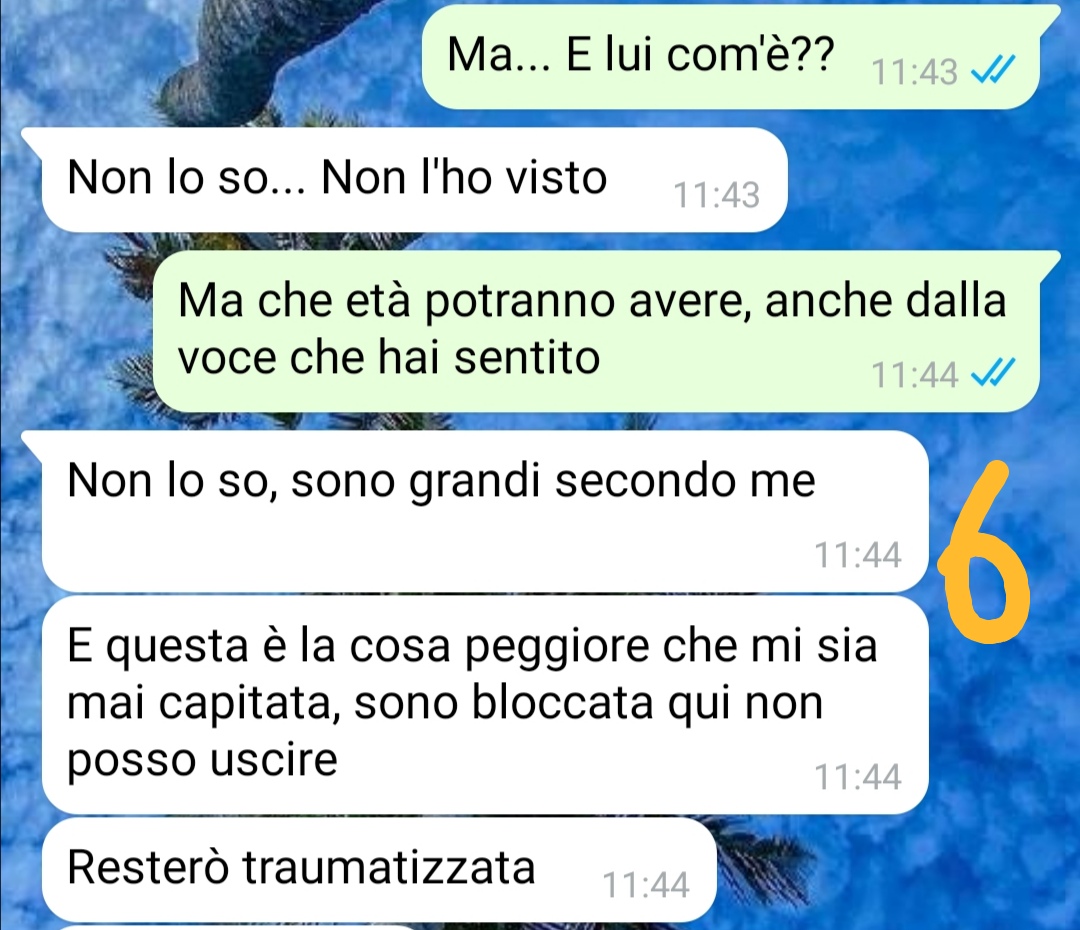Screen dimensions: 1080x930
Task: Tap the reply "Non lo so, sono grandi secondo me"
Action: click(x=485, y=511)
